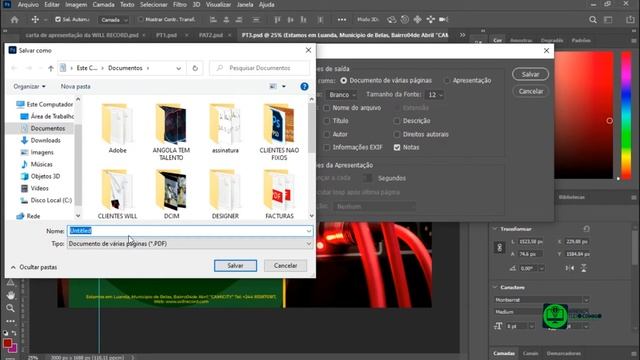Select the Move tool icon in options bar
Viewport: 640px width, 360px height.
point(36,20)
